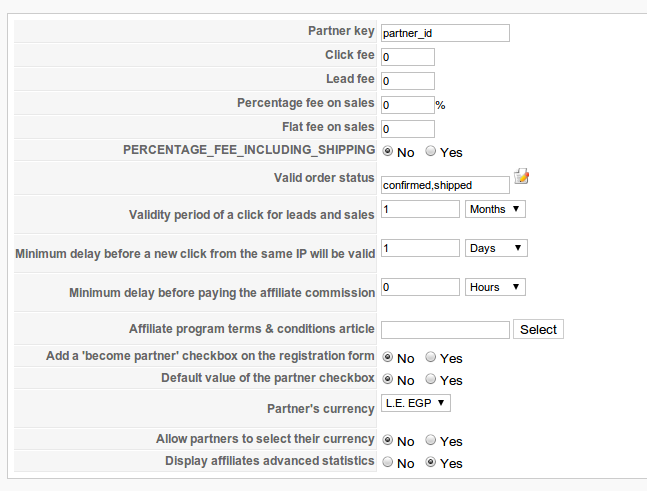Screen dimensions: 647x491
Task: Click the edit icon beside Valid order status
Action: tap(521, 177)
